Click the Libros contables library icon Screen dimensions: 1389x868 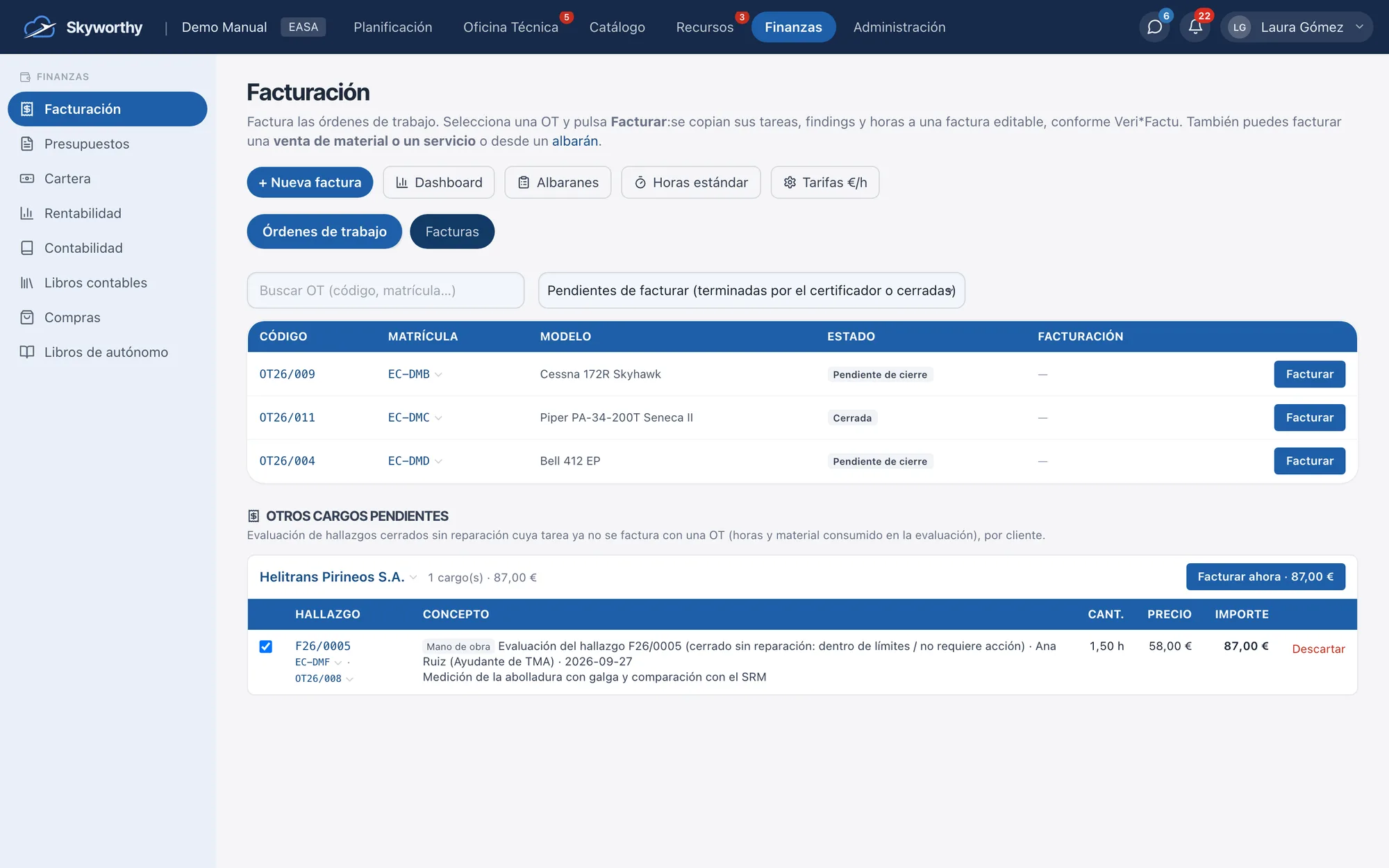[x=27, y=283]
